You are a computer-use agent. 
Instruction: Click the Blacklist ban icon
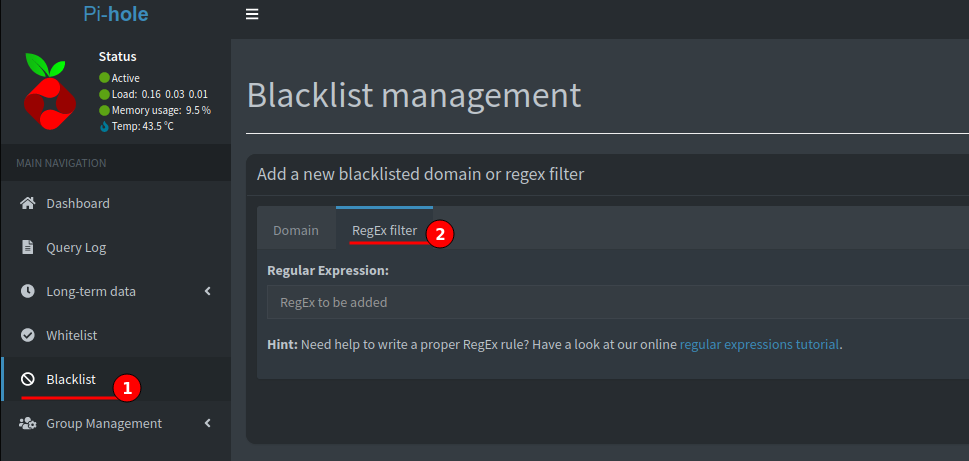point(27,379)
